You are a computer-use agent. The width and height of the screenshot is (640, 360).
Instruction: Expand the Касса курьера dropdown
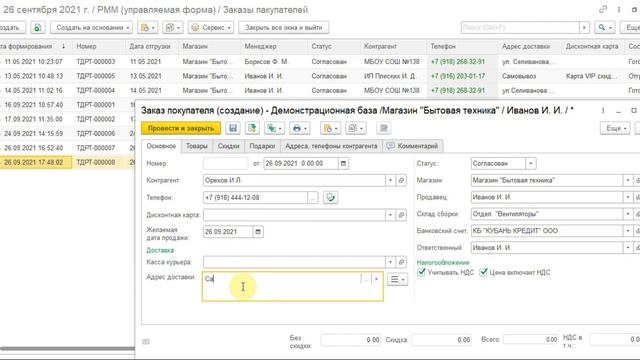pos(390,262)
